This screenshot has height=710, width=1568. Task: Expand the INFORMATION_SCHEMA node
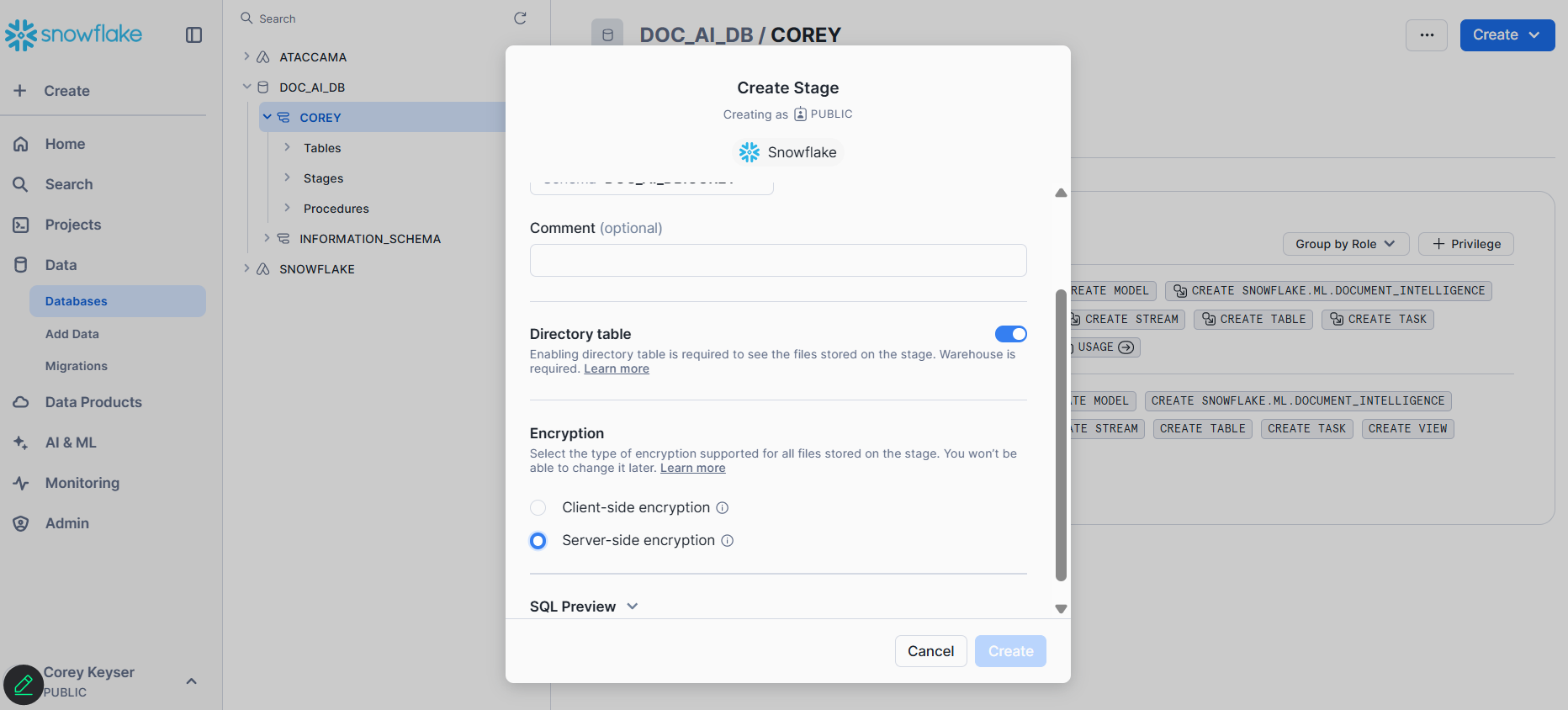[267, 238]
